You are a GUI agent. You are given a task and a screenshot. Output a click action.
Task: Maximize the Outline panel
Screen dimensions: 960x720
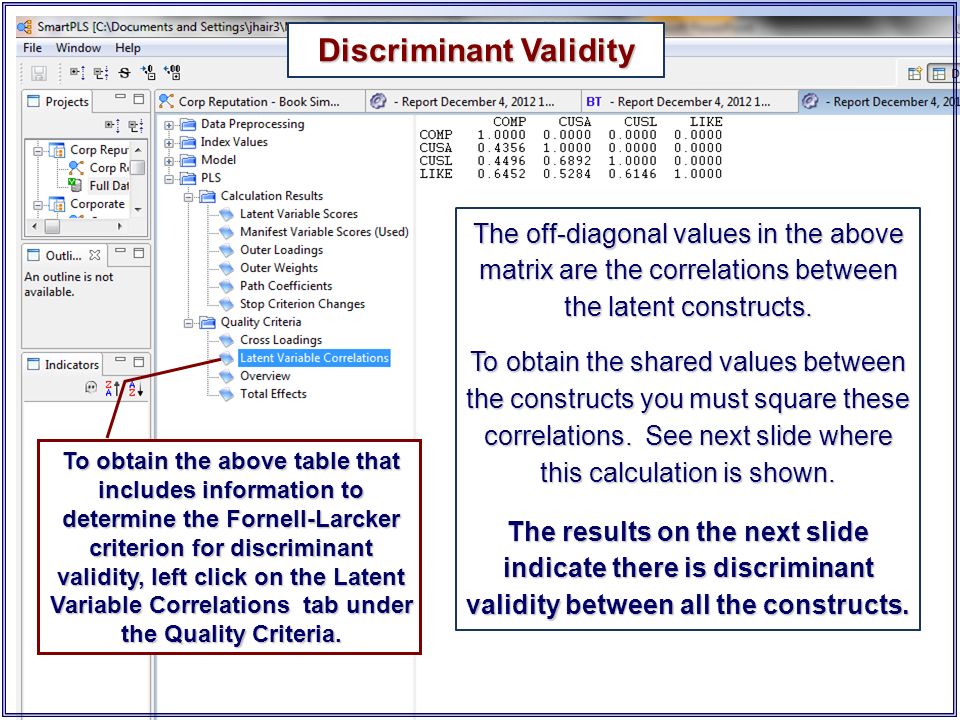139,252
